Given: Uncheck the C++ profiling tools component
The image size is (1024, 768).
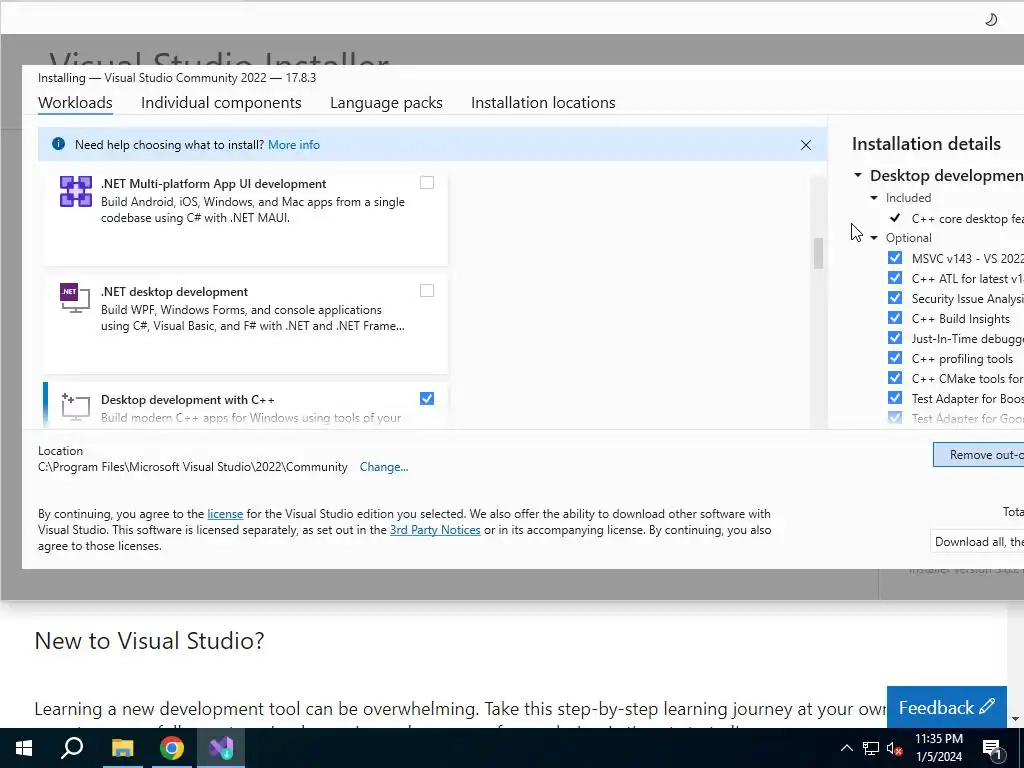Looking at the screenshot, I should (x=895, y=358).
